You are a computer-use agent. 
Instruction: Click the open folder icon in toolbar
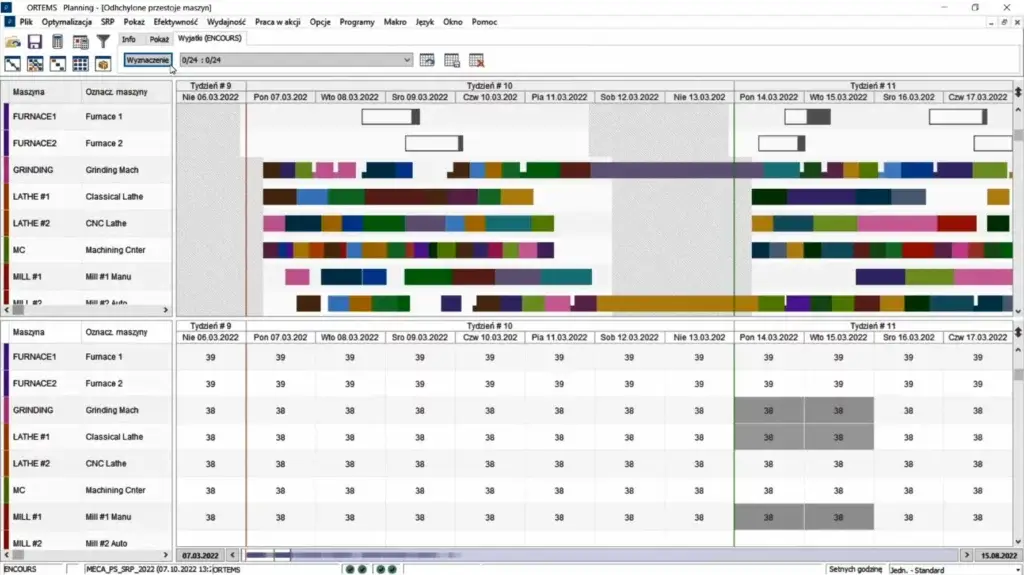click(x=13, y=42)
